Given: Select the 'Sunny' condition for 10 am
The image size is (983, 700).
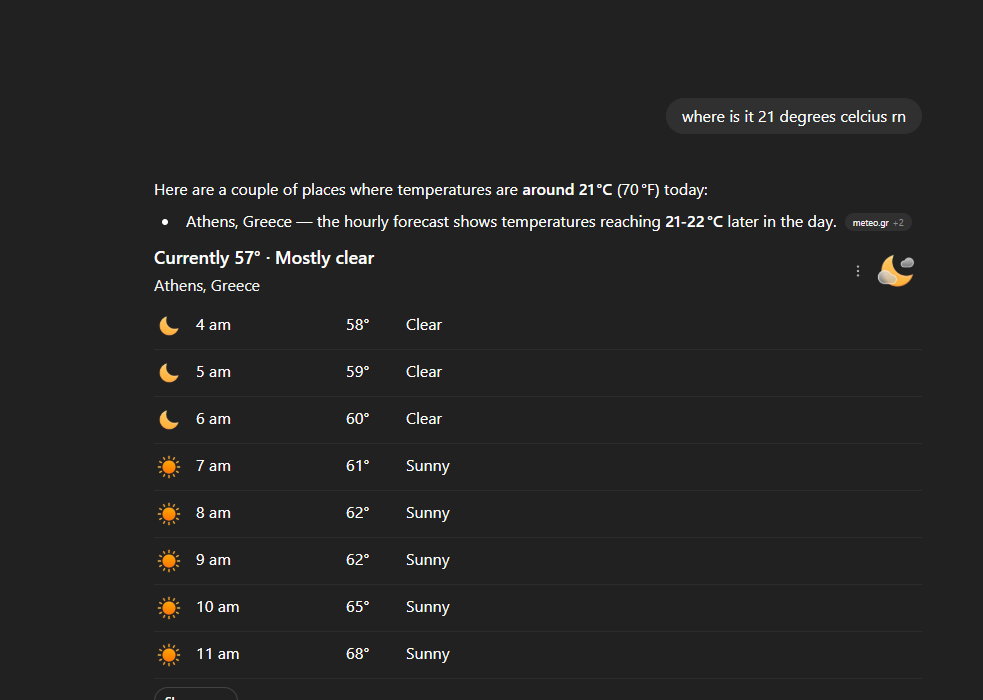Looking at the screenshot, I should click(x=427, y=607).
